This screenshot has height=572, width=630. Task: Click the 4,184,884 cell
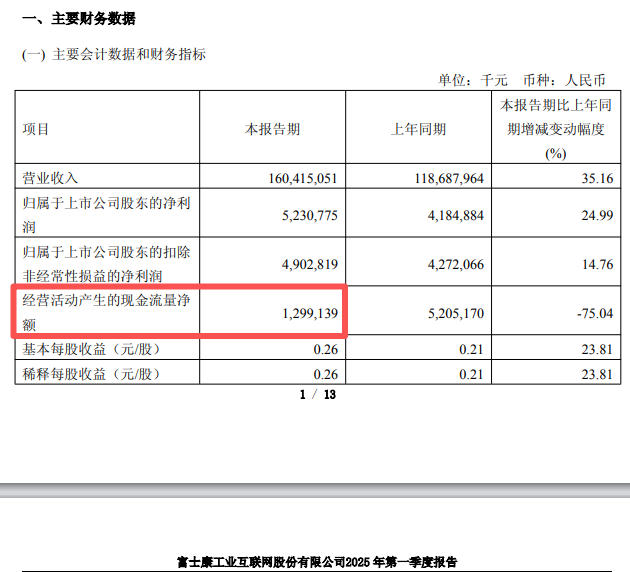[x=452, y=214]
